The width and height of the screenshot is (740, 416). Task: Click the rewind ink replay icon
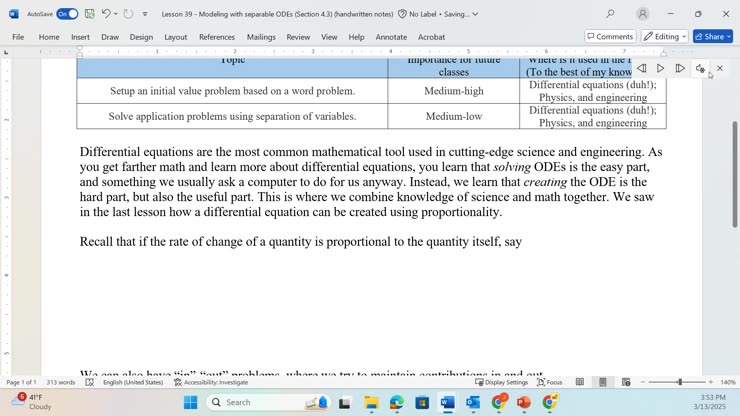coord(641,68)
